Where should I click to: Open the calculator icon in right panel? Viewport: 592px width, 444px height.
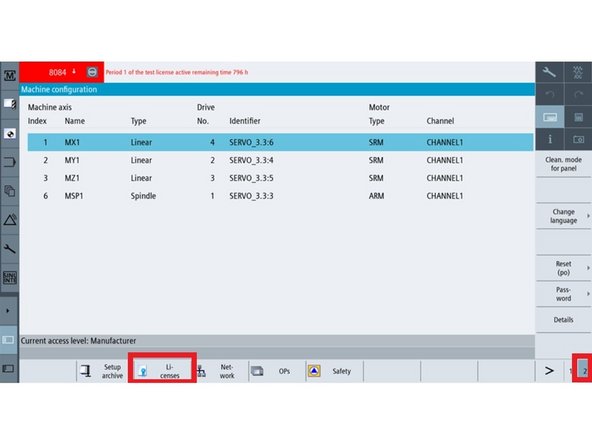578,117
